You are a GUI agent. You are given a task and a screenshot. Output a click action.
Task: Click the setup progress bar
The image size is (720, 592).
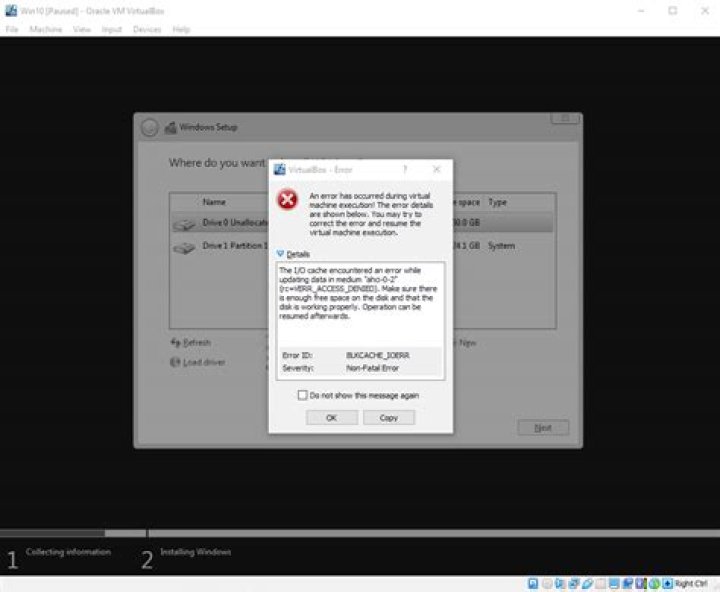pyautogui.click(x=360, y=533)
